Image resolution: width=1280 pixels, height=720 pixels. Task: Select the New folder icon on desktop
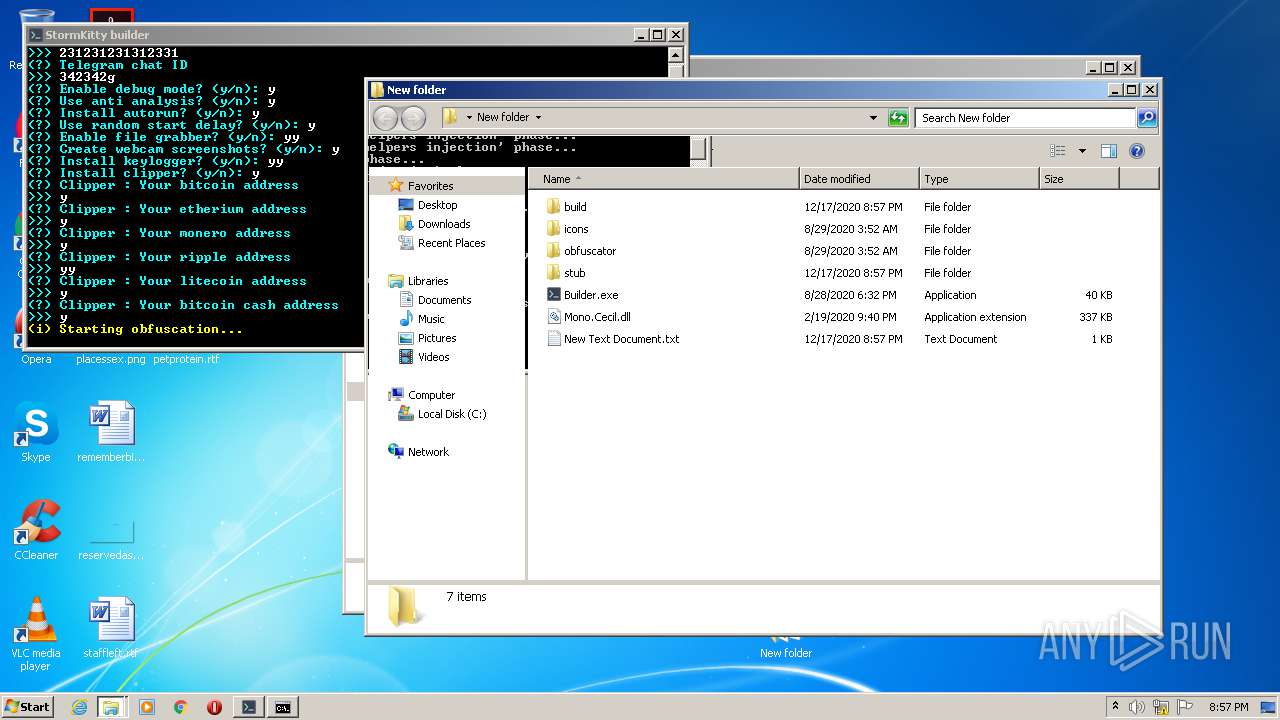tap(786, 645)
